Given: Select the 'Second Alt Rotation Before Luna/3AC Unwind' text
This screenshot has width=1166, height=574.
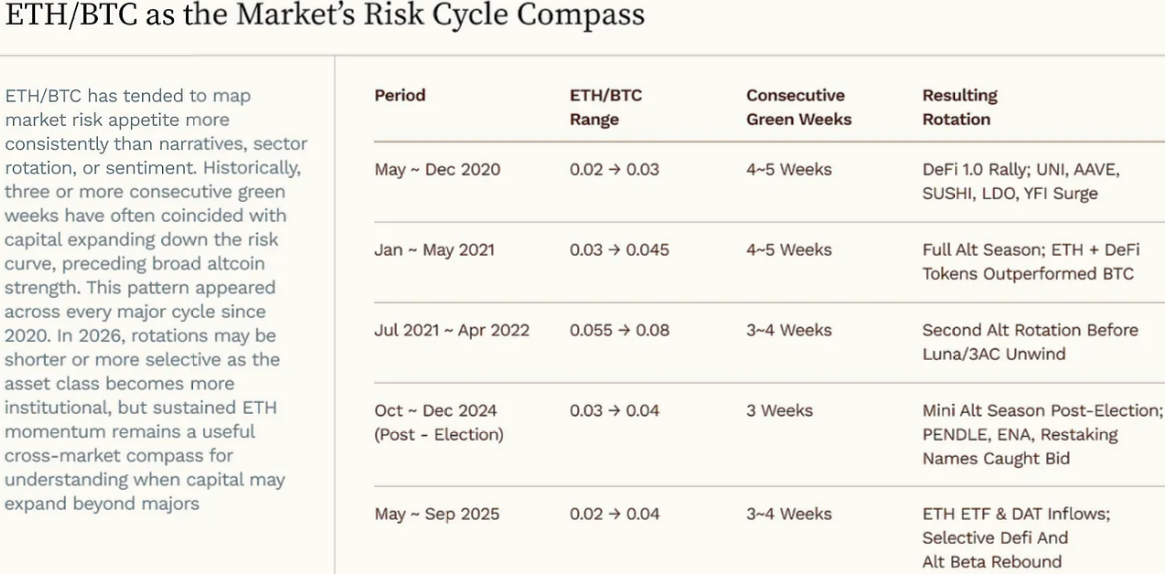Looking at the screenshot, I should click(1030, 342).
